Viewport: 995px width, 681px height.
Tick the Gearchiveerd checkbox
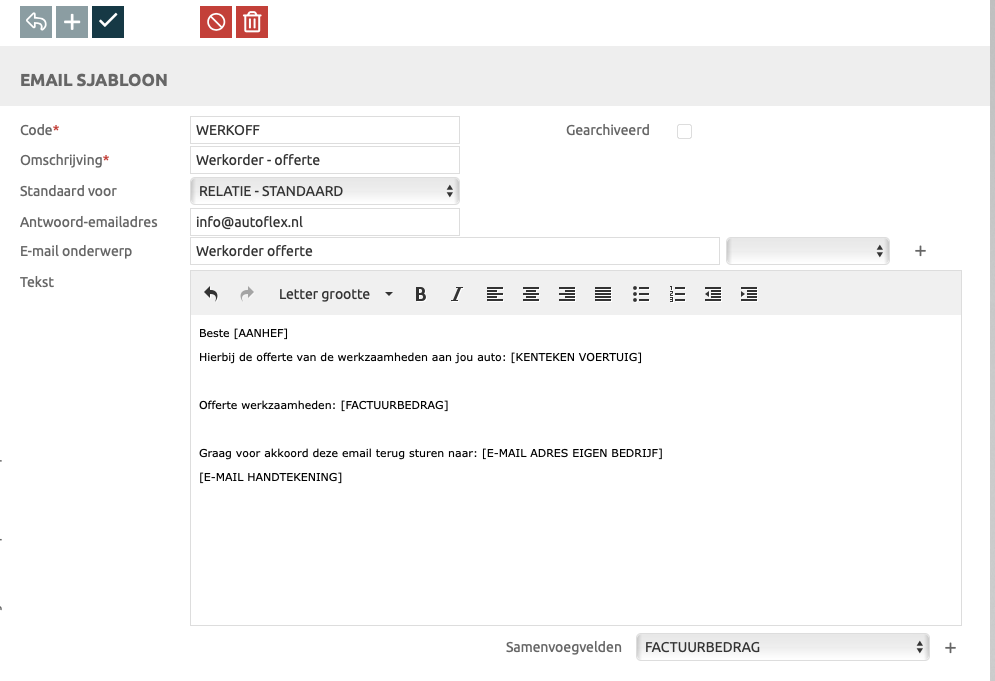684,131
